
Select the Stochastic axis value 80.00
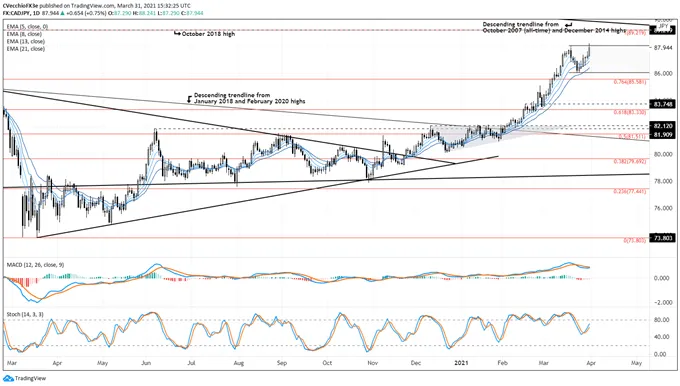point(662,320)
